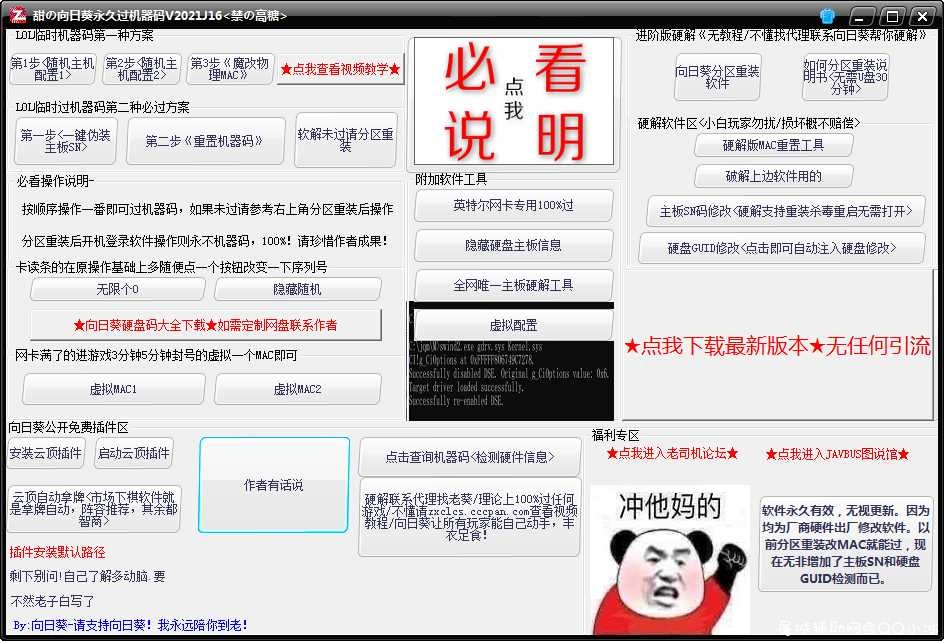Maximize the window
This screenshot has height=641, width=944.
(x=892, y=16)
